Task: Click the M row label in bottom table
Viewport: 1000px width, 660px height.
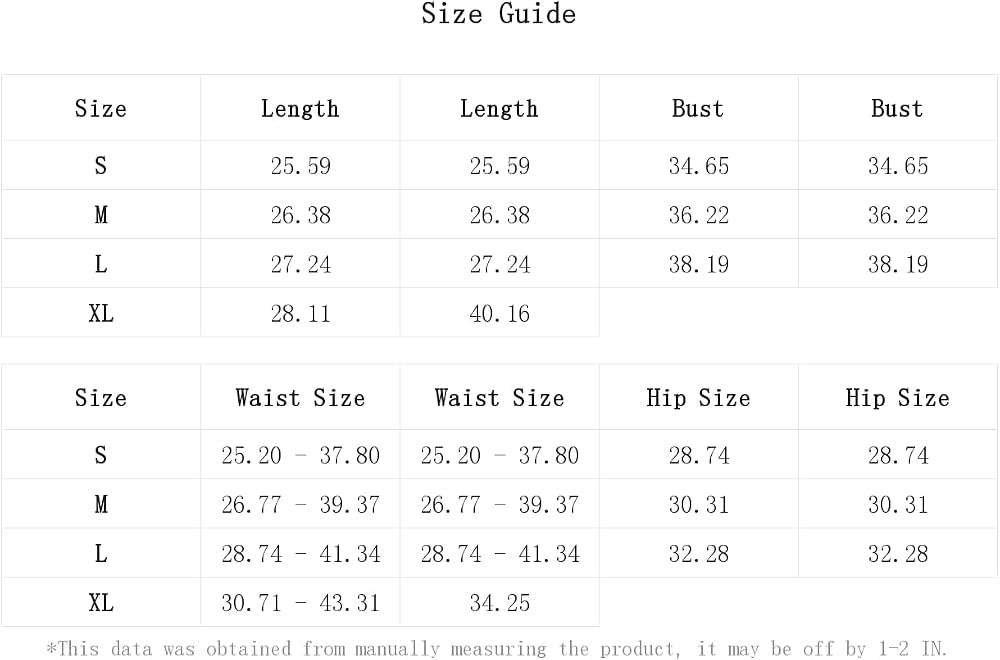Action: (x=101, y=504)
